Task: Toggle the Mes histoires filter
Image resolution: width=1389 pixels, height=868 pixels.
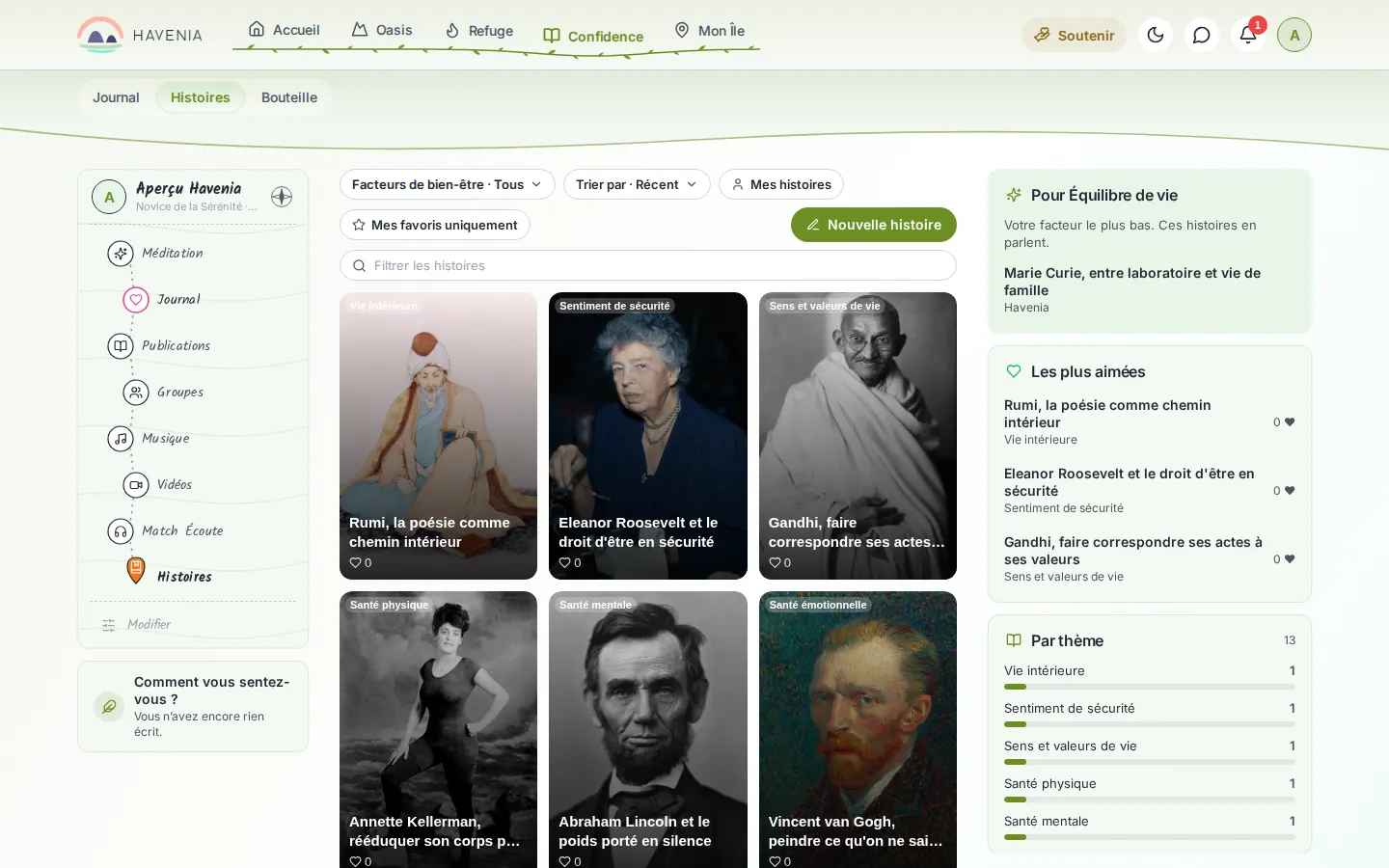Action: [781, 184]
